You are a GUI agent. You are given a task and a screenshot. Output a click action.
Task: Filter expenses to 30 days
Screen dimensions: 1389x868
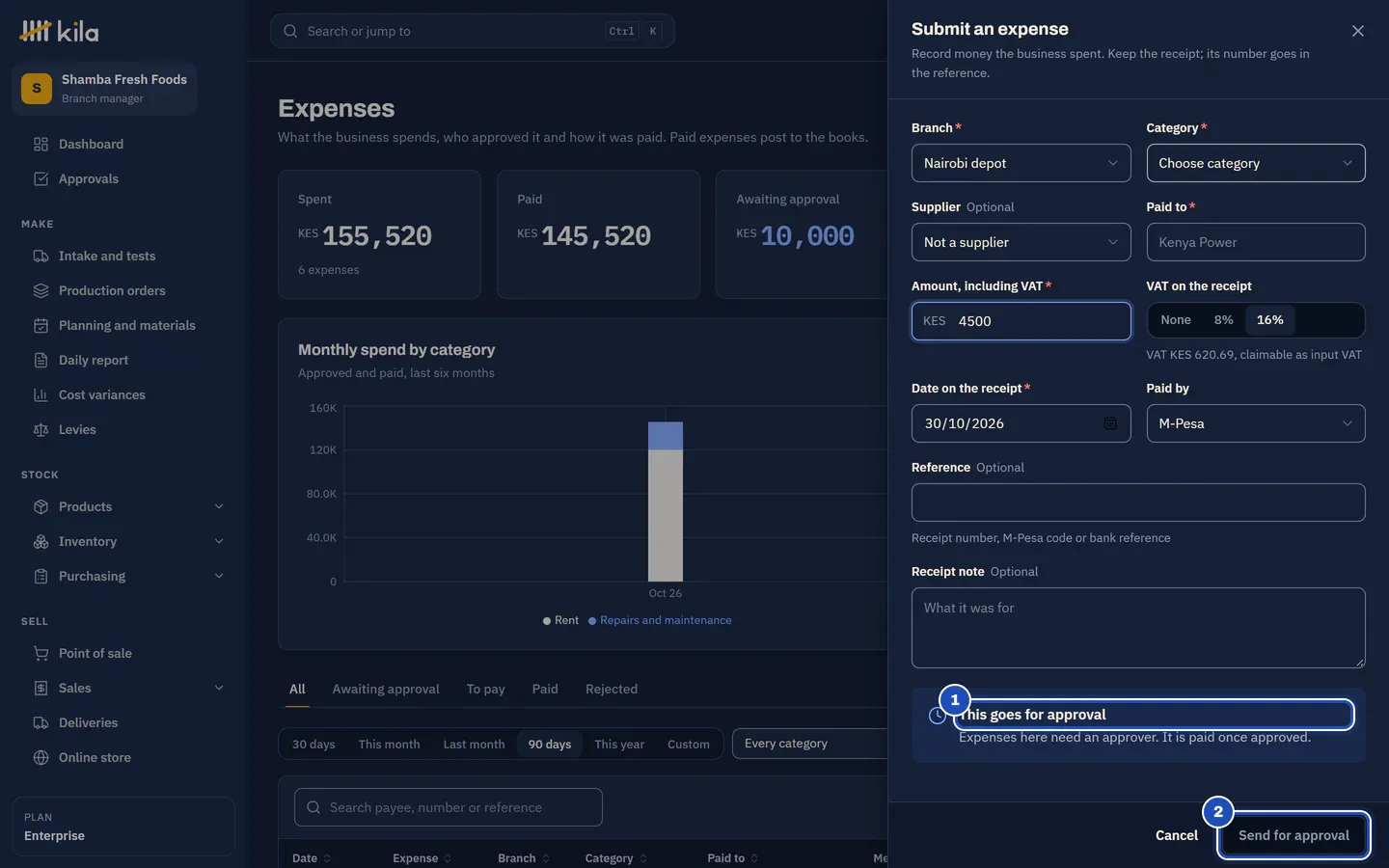[313, 744]
